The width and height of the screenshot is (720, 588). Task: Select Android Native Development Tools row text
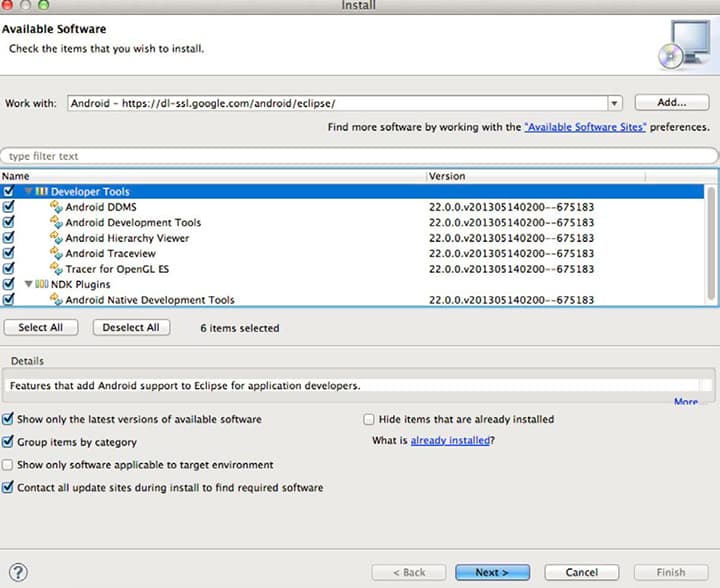pos(150,300)
